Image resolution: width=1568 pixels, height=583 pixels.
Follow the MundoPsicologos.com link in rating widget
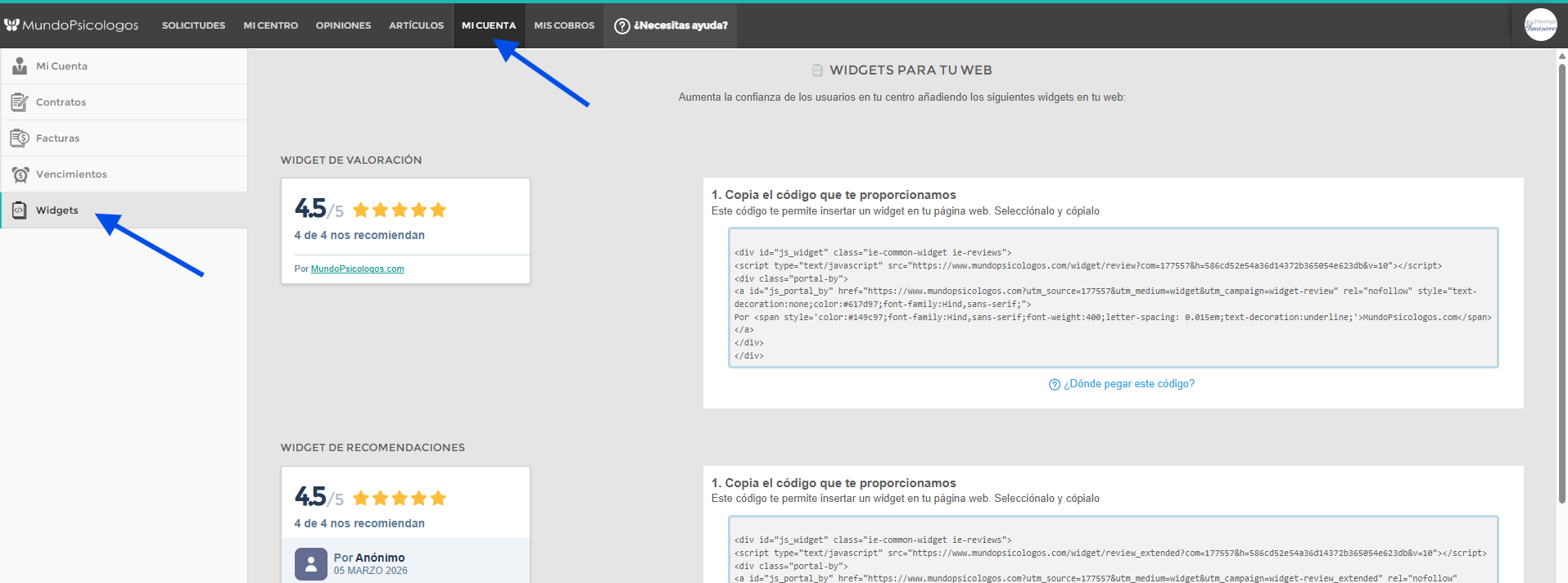(x=357, y=269)
